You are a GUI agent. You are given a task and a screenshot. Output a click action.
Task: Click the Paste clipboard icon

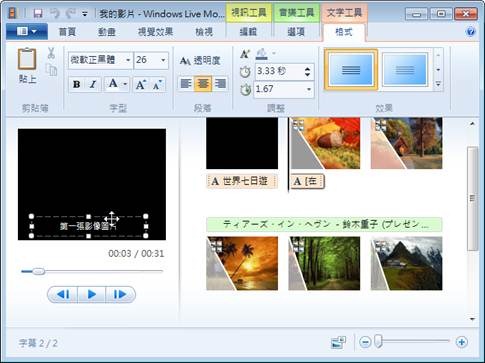point(27,60)
